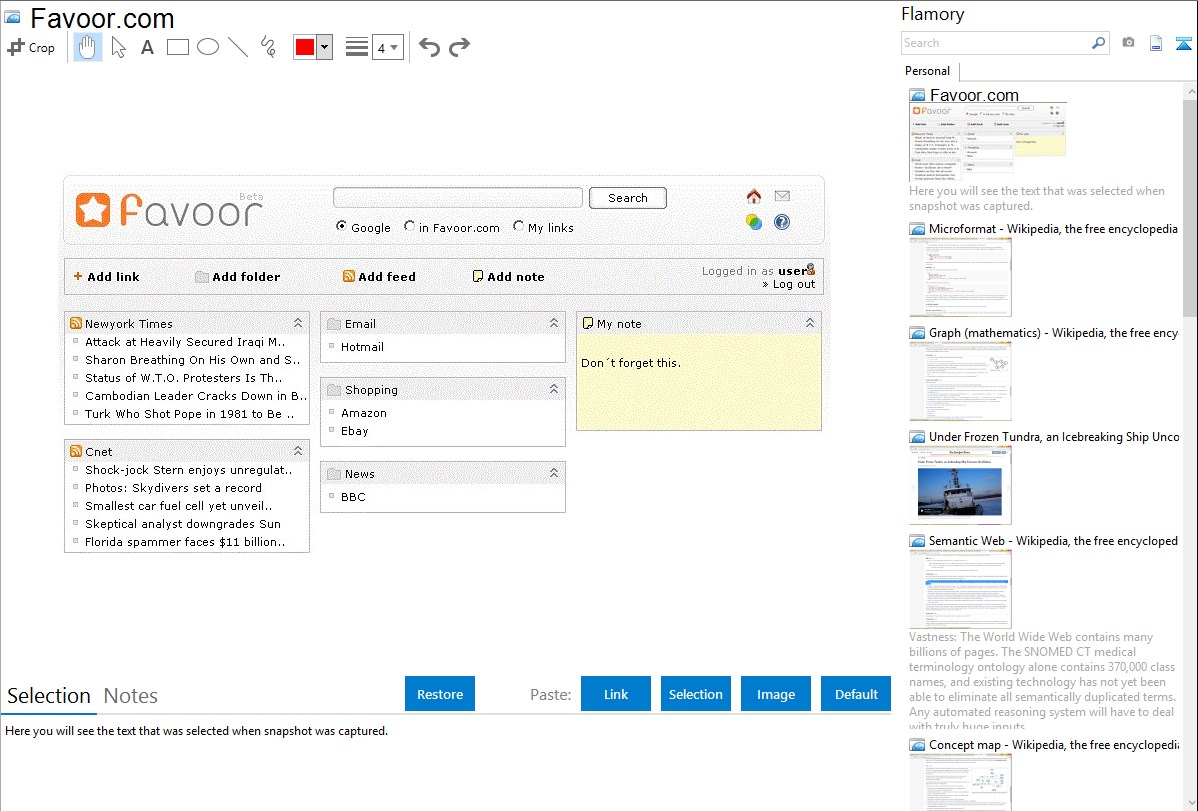Open the Favoor.com snapshot thumbnail
This screenshot has height=811, width=1198.
[987, 141]
